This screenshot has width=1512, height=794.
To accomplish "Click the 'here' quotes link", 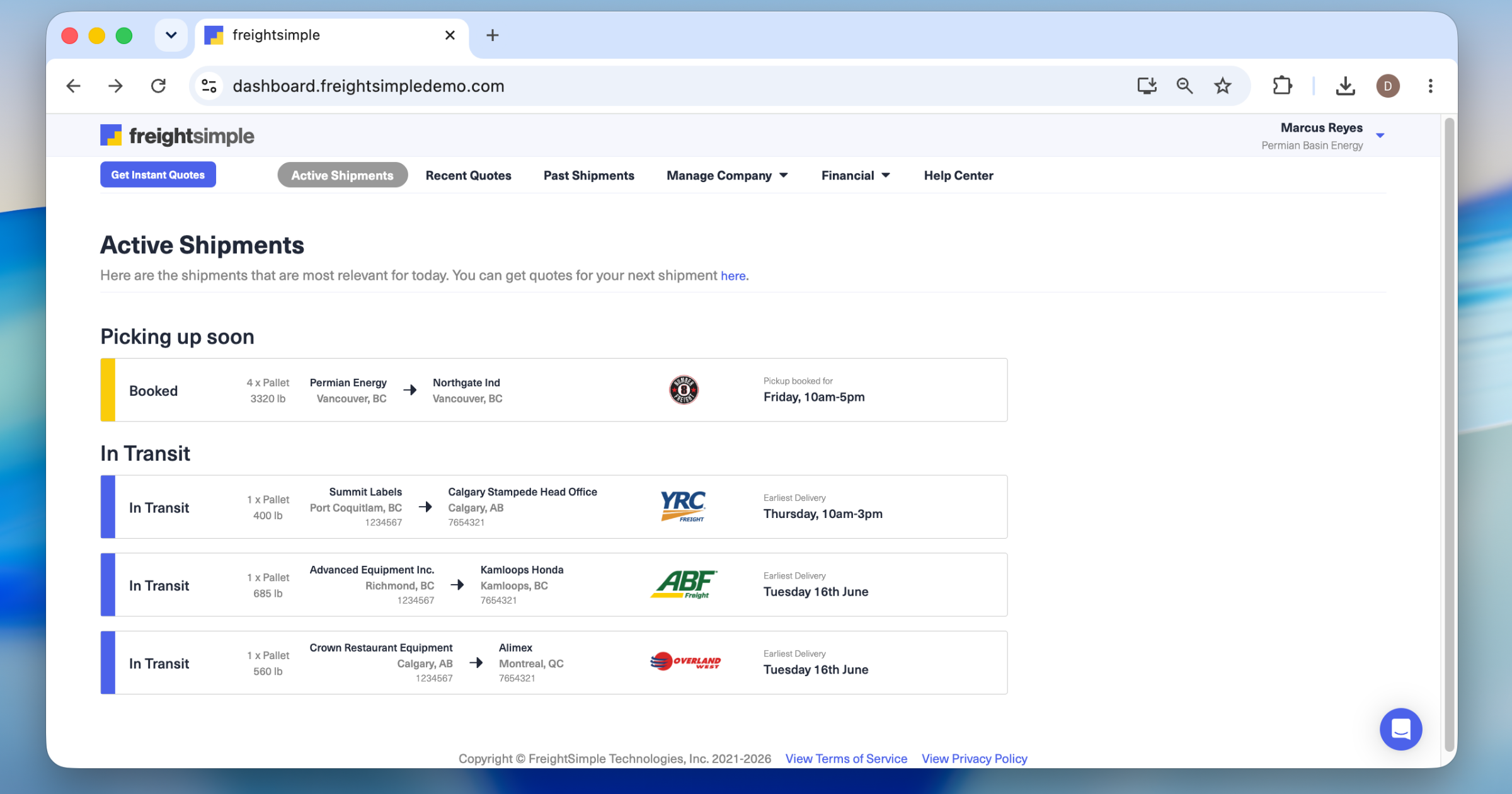I will pos(733,276).
